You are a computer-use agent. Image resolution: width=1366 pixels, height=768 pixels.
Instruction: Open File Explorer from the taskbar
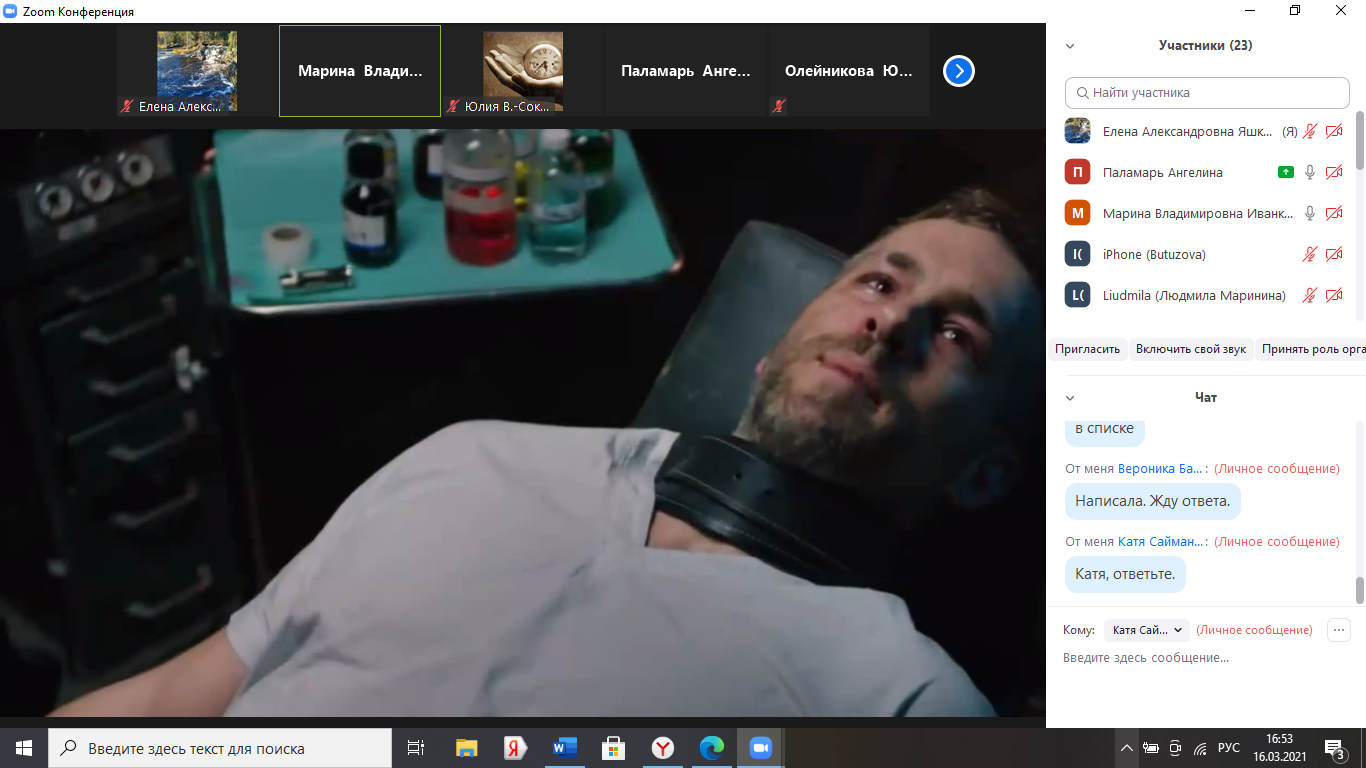(x=467, y=748)
